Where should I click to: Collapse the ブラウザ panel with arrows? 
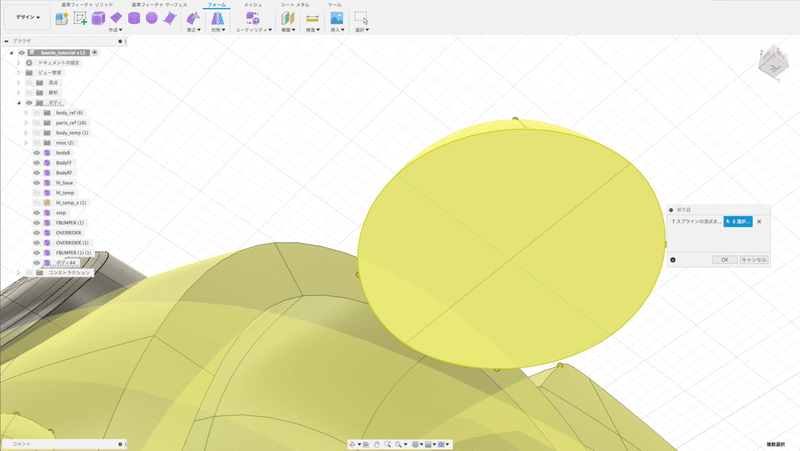[6, 41]
